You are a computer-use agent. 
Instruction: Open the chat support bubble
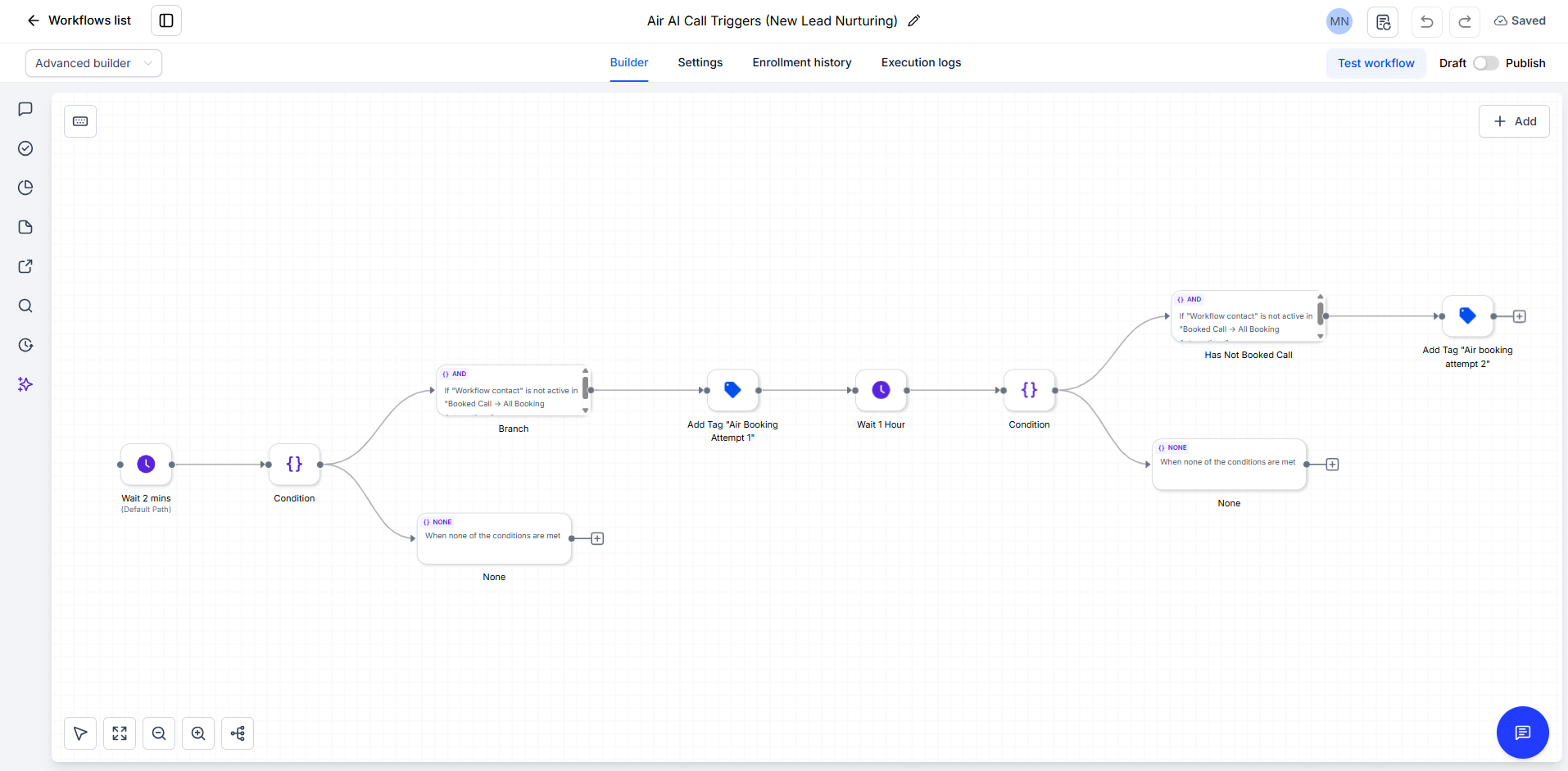point(1522,732)
